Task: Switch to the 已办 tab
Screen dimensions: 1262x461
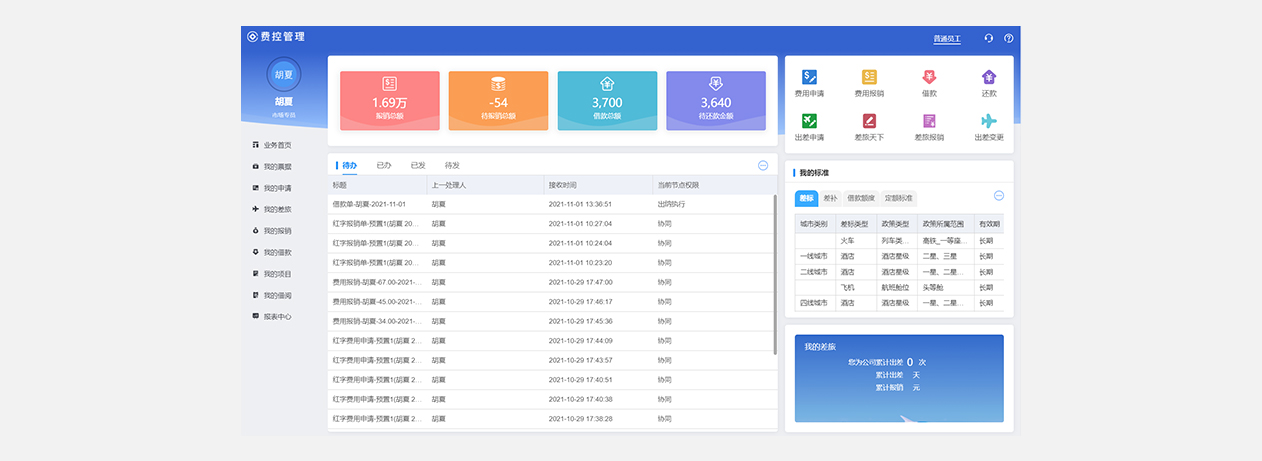Action: coord(384,165)
